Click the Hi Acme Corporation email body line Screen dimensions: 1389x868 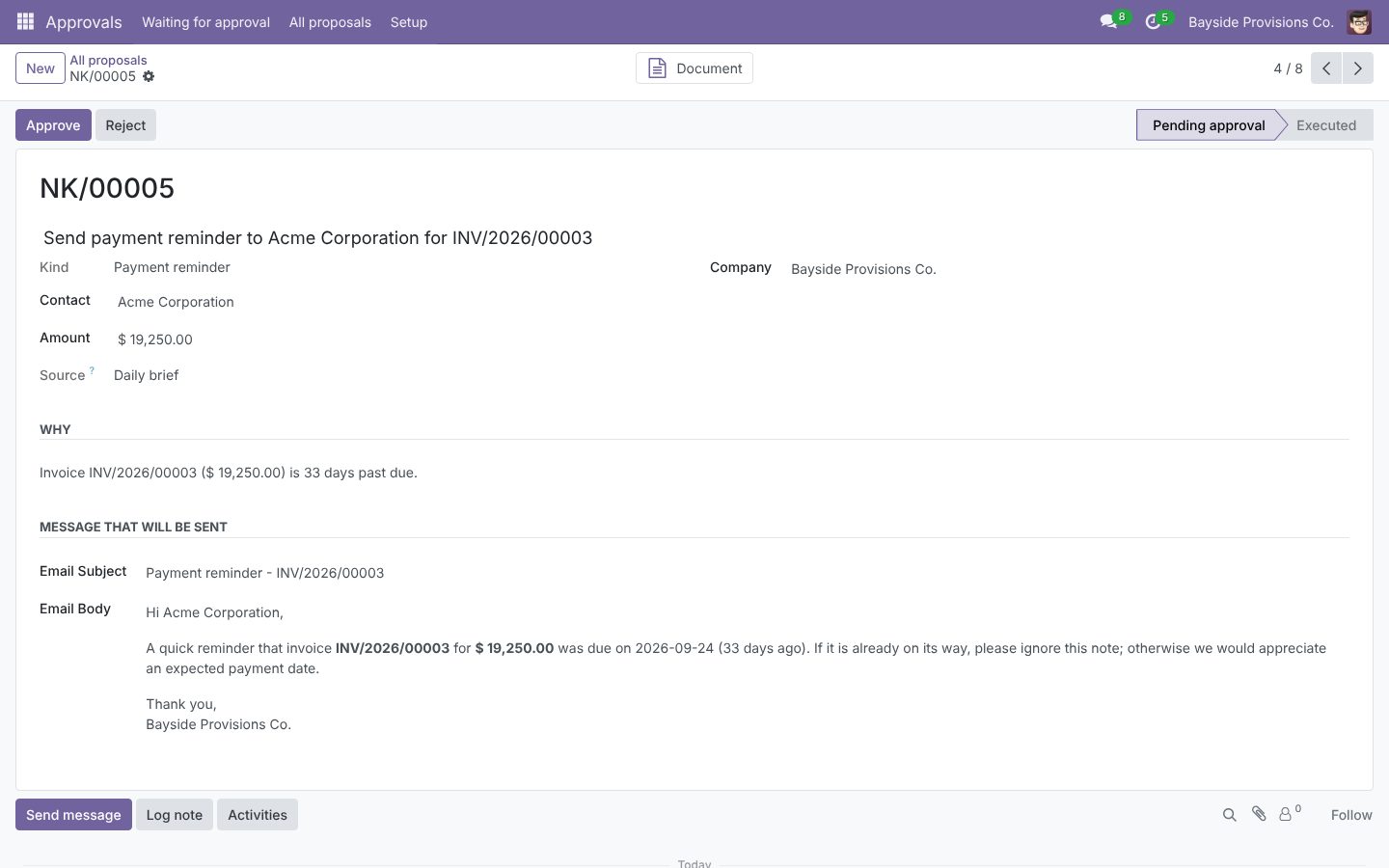tap(214, 612)
